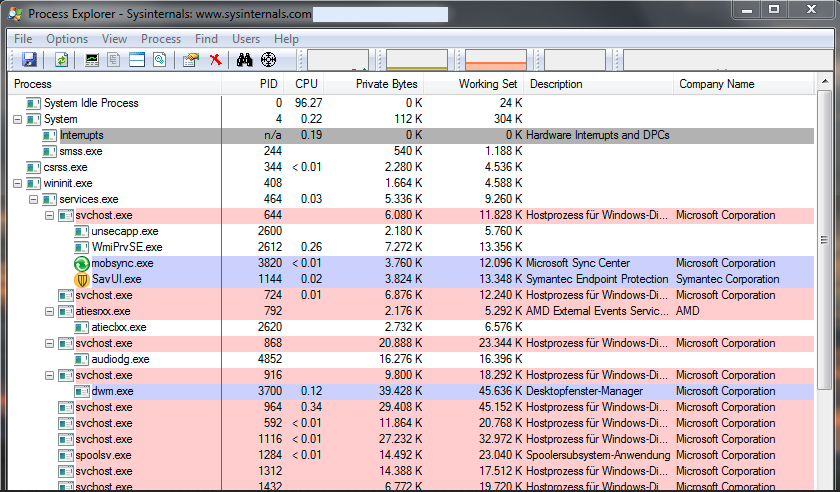The height and width of the screenshot is (492, 840).
Task: Select the dwm.exe row
Action: [411, 391]
